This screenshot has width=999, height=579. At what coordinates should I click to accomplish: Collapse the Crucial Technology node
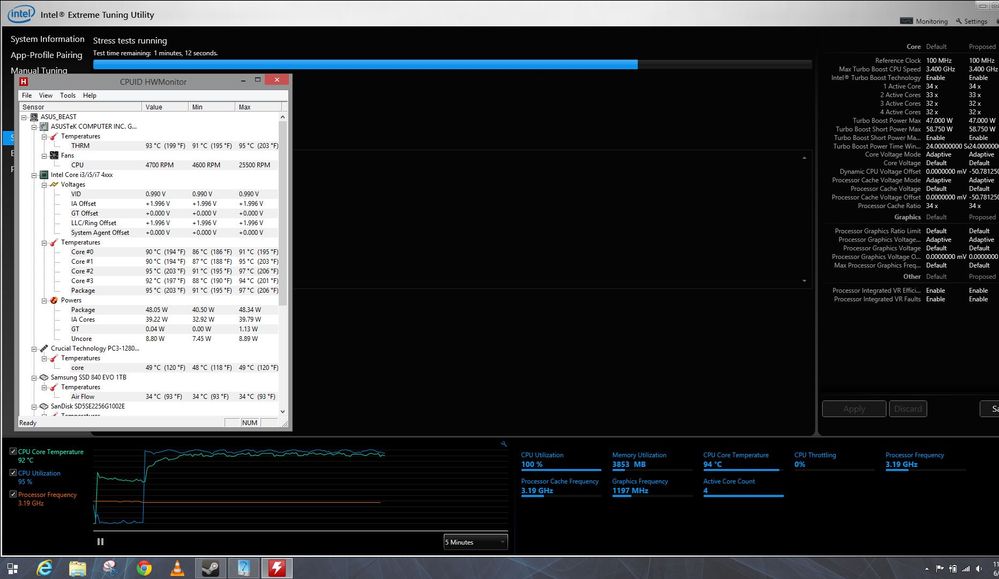[34, 348]
